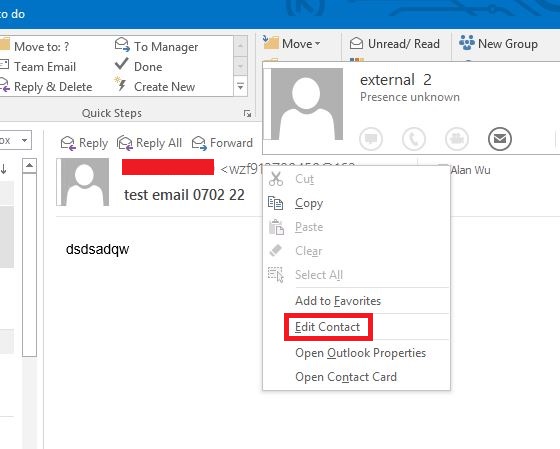Click the Copy icon in context menu
560x449 pixels.
pyautogui.click(x=275, y=203)
